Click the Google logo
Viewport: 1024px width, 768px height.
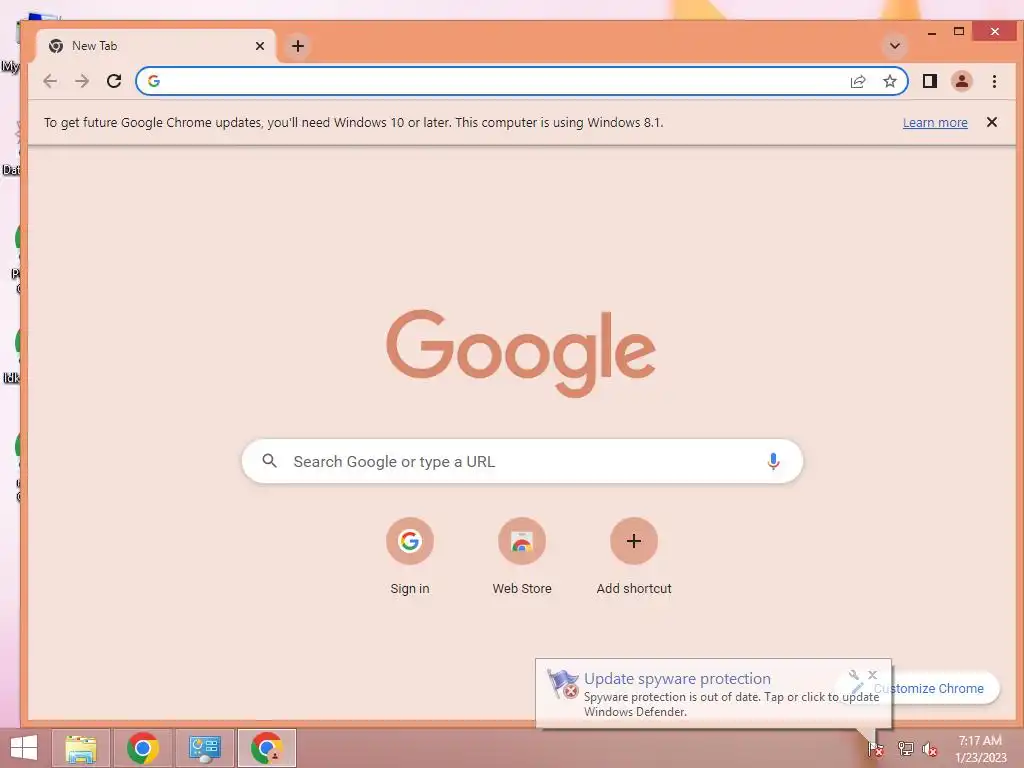point(521,353)
